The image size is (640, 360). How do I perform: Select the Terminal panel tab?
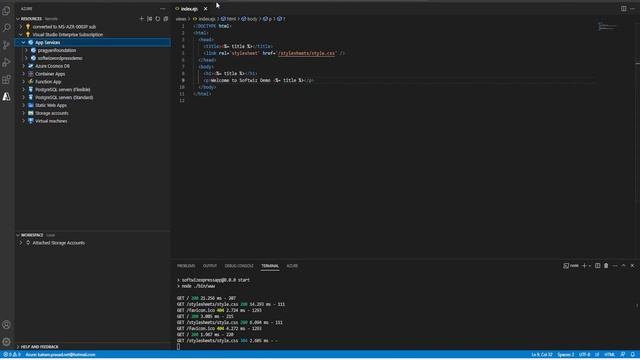(x=270, y=266)
